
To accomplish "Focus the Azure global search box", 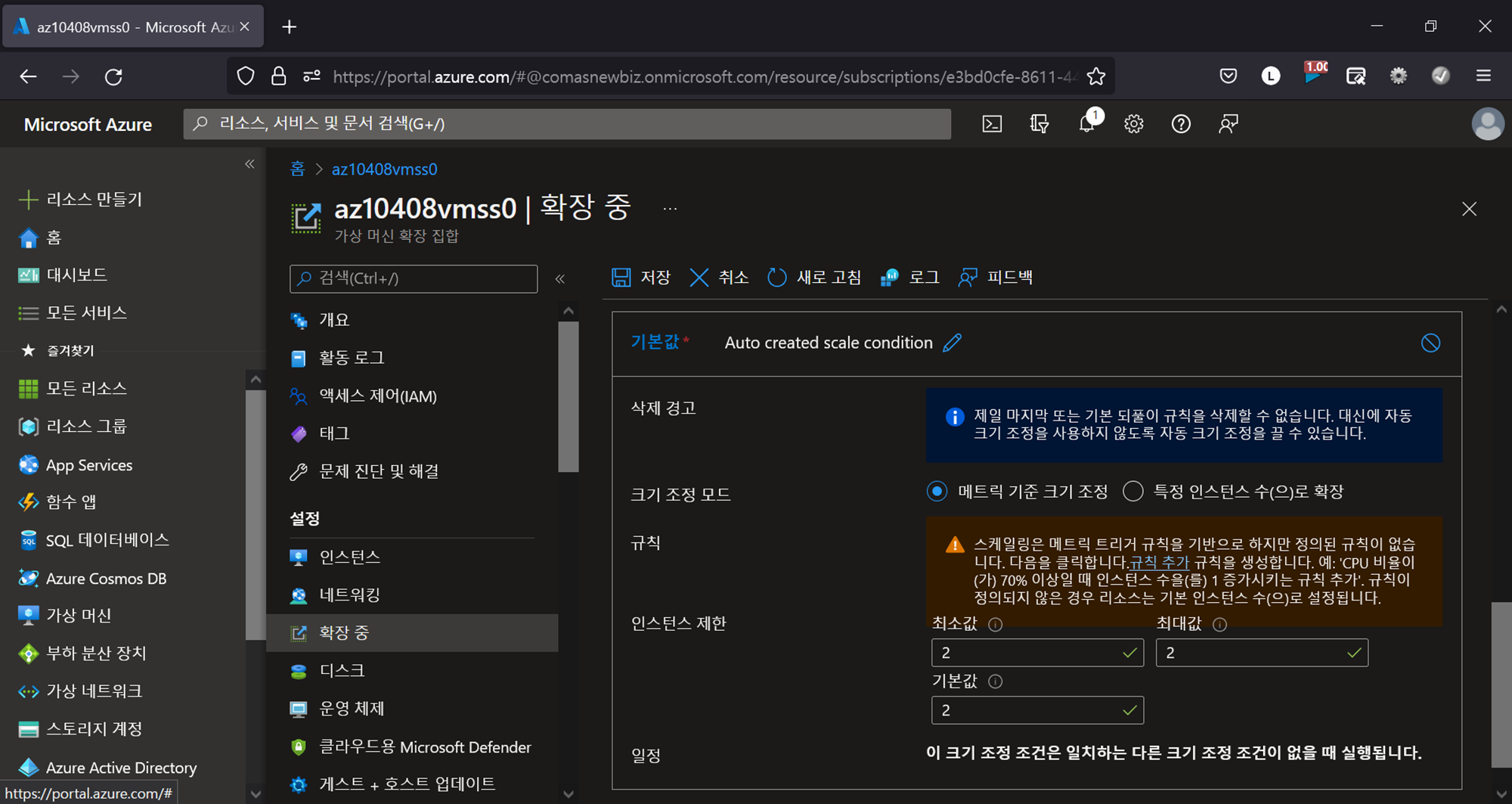I will click(x=567, y=124).
